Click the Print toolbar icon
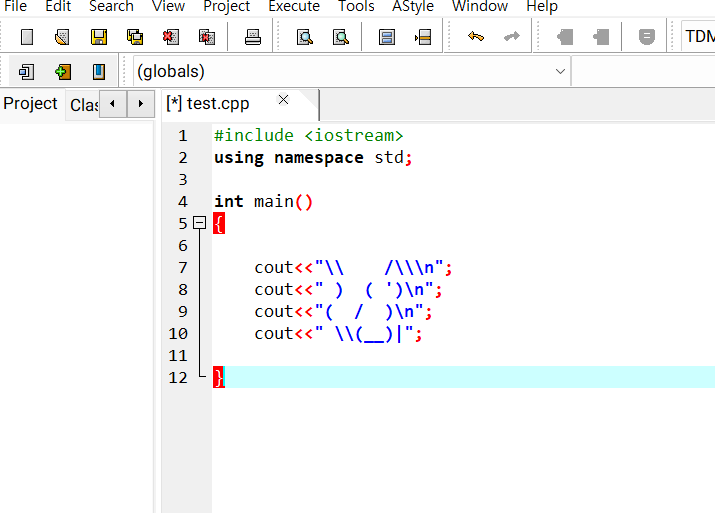The height and width of the screenshot is (513, 715). [253, 36]
